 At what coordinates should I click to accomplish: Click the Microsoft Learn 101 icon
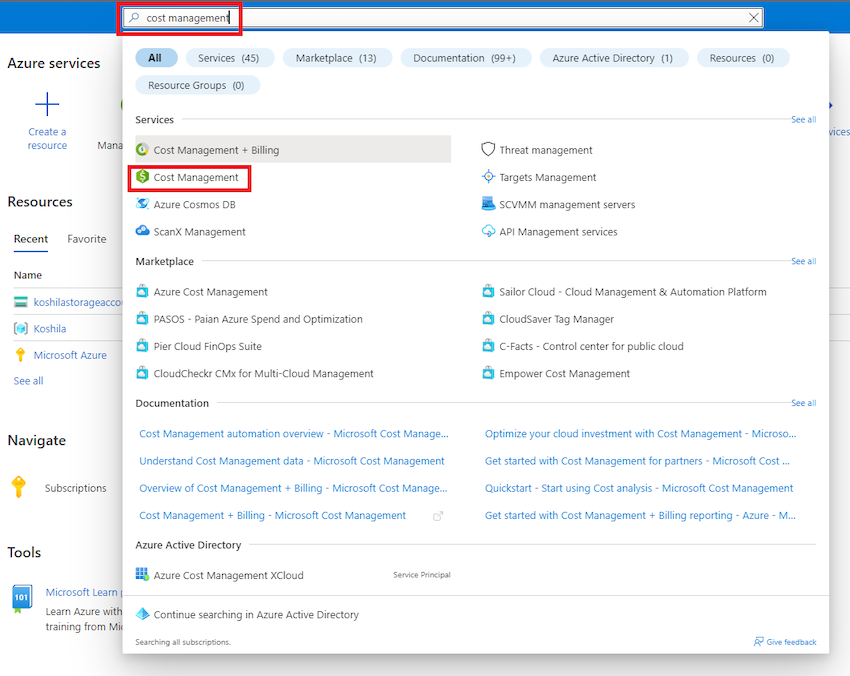22,599
